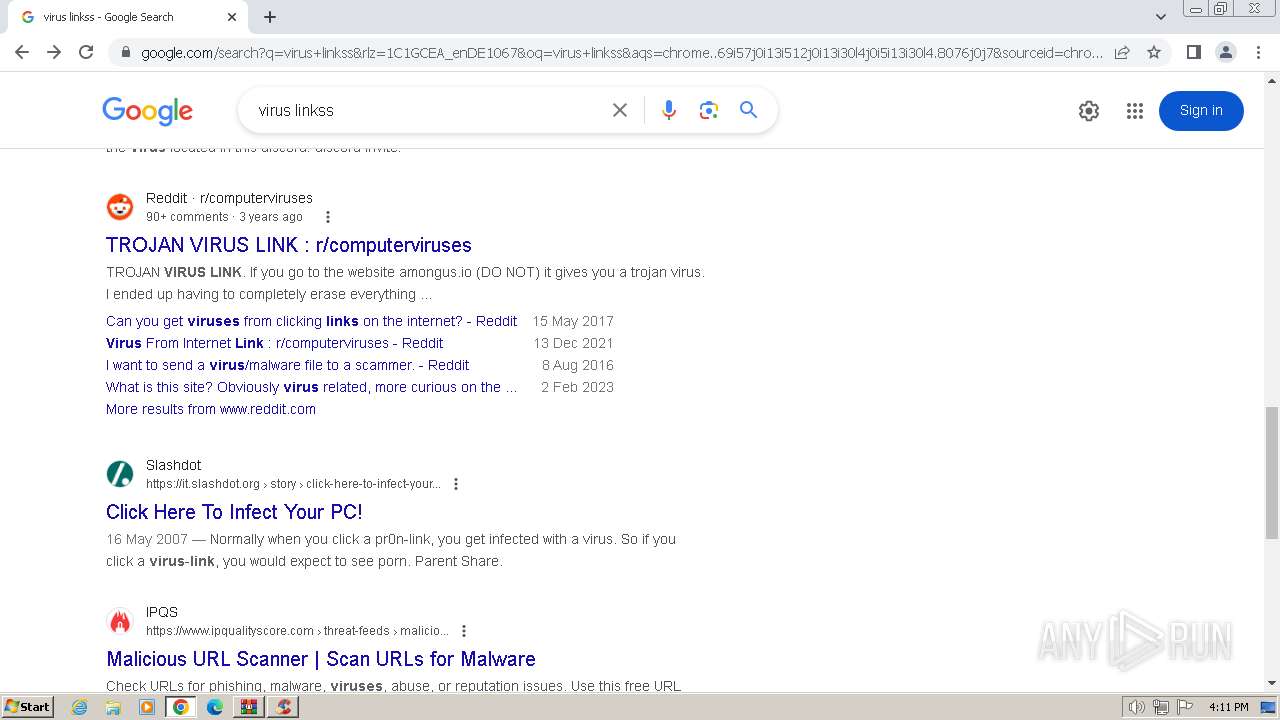
Task: Click the 4:11 PM taskbar clock
Action: click(1228, 707)
